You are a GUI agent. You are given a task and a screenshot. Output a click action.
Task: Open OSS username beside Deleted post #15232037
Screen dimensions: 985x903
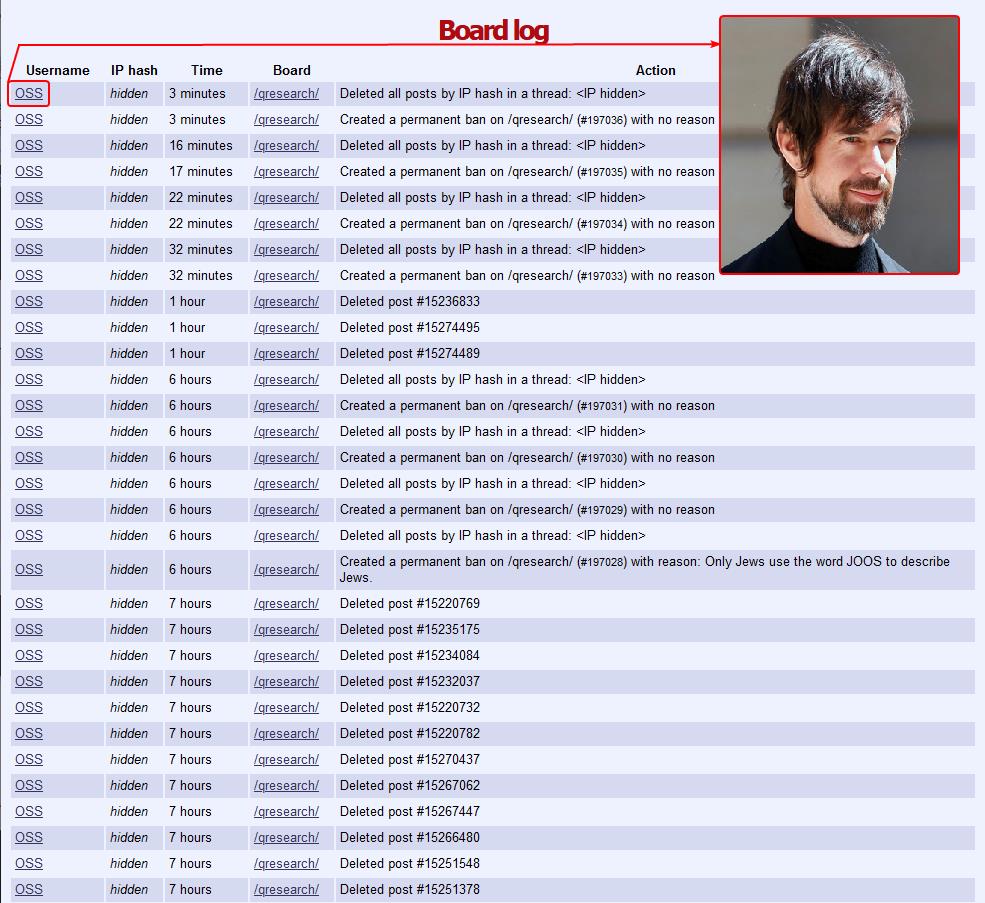(x=29, y=681)
